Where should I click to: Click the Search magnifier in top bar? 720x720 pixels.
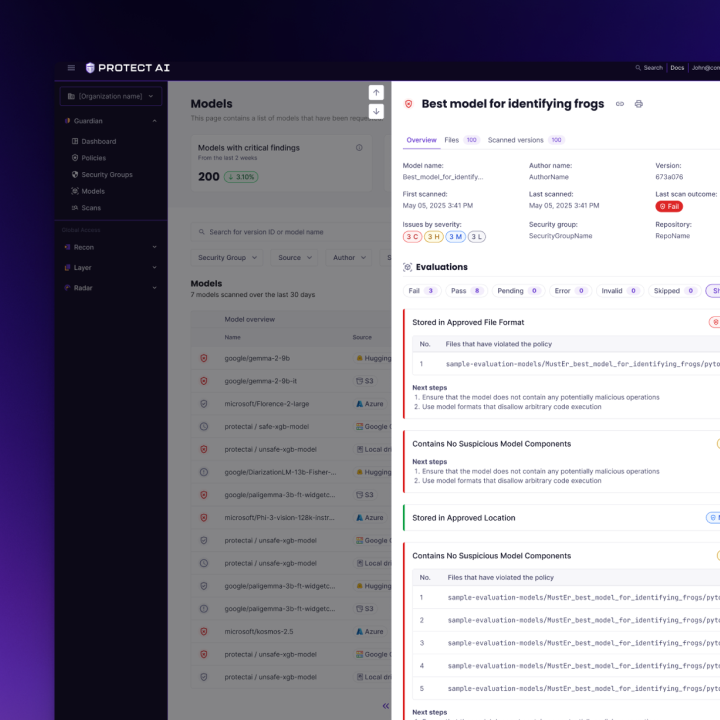(638, 68)
